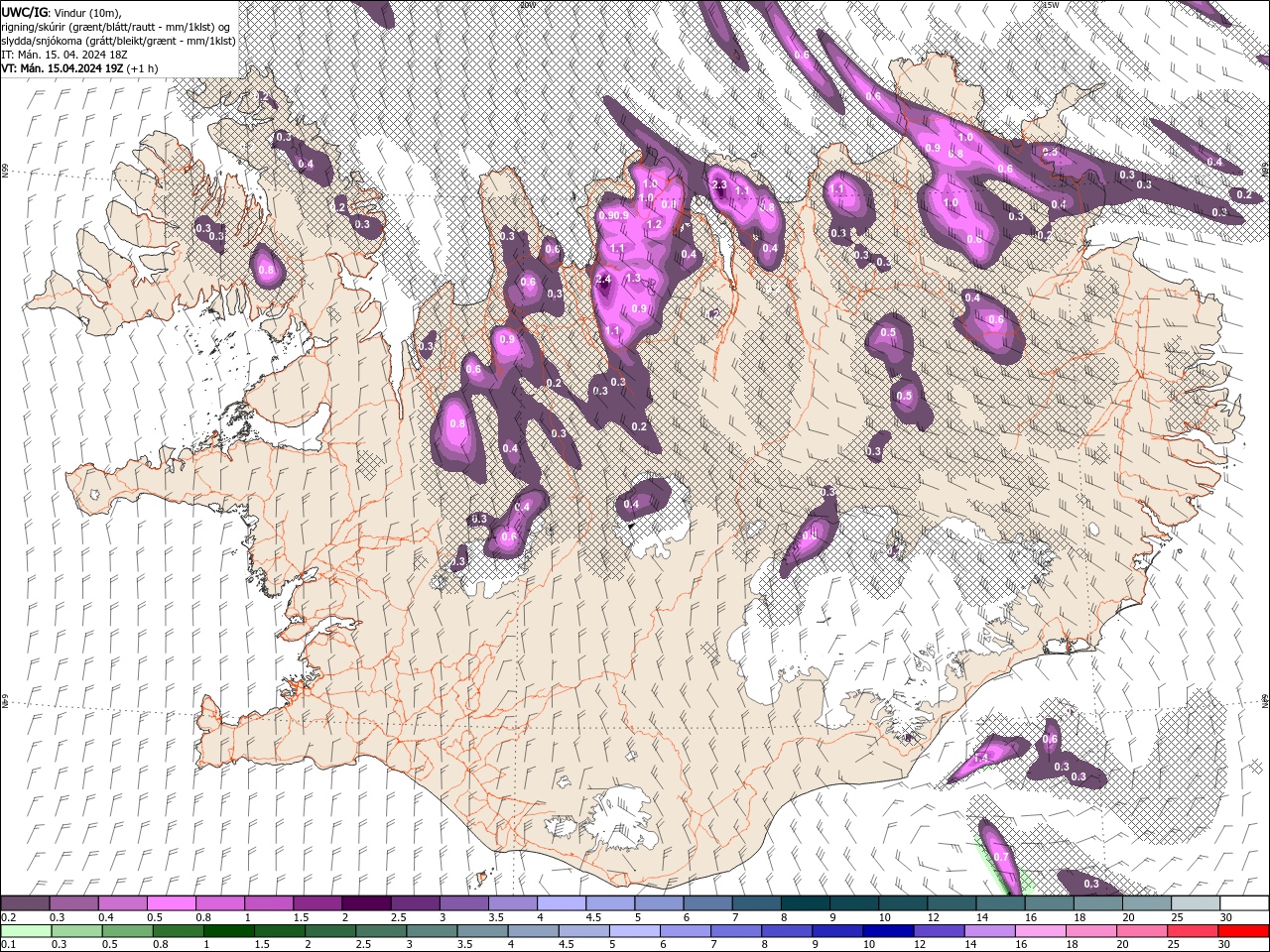This screenshot has width=1270, height=952.
Task: Choose the darkest green 1 rain legend swatch
Action: pyautogui.click(x=228, y=930)
